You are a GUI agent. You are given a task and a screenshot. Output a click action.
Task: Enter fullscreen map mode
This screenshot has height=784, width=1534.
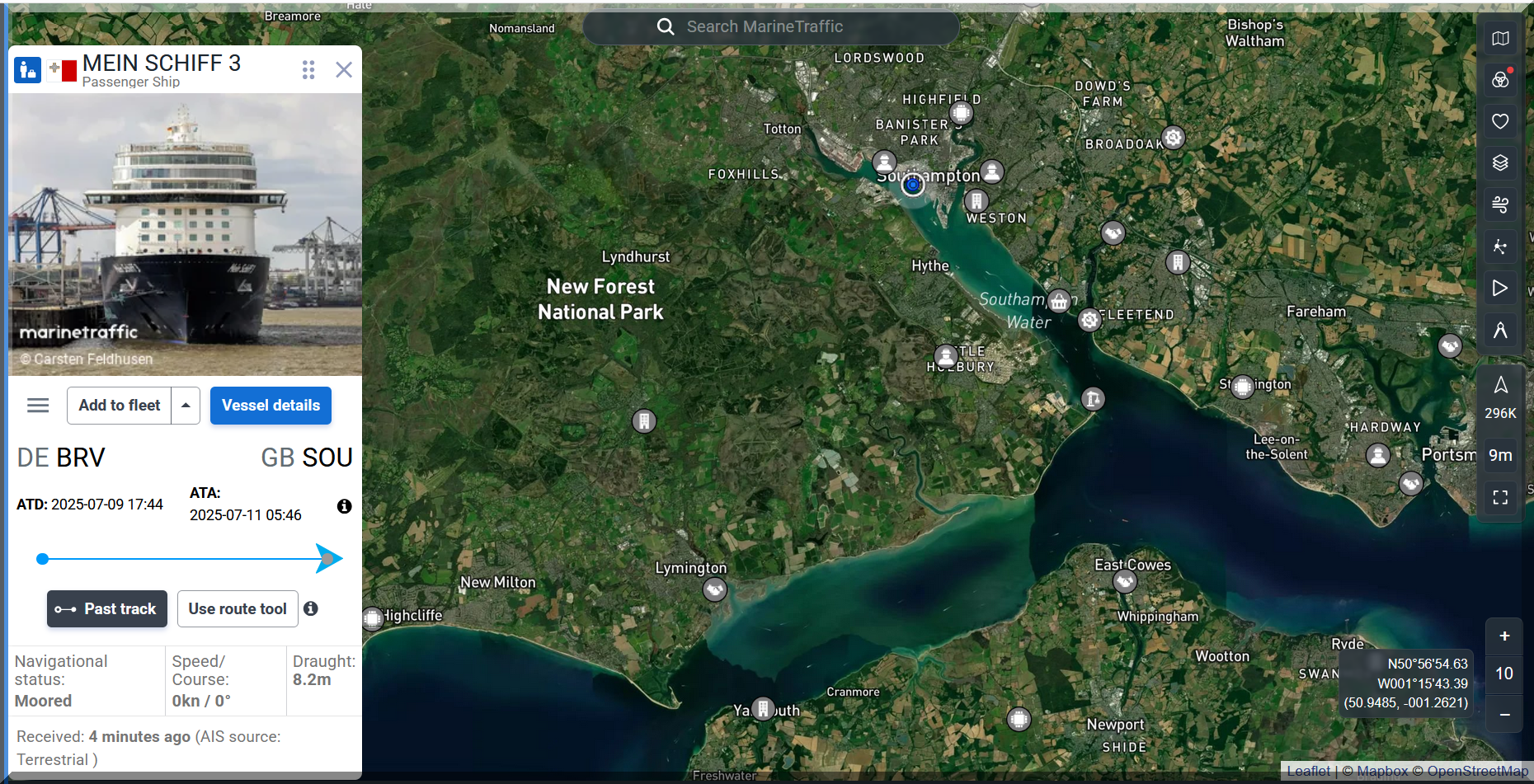(x=1500, y=497)
